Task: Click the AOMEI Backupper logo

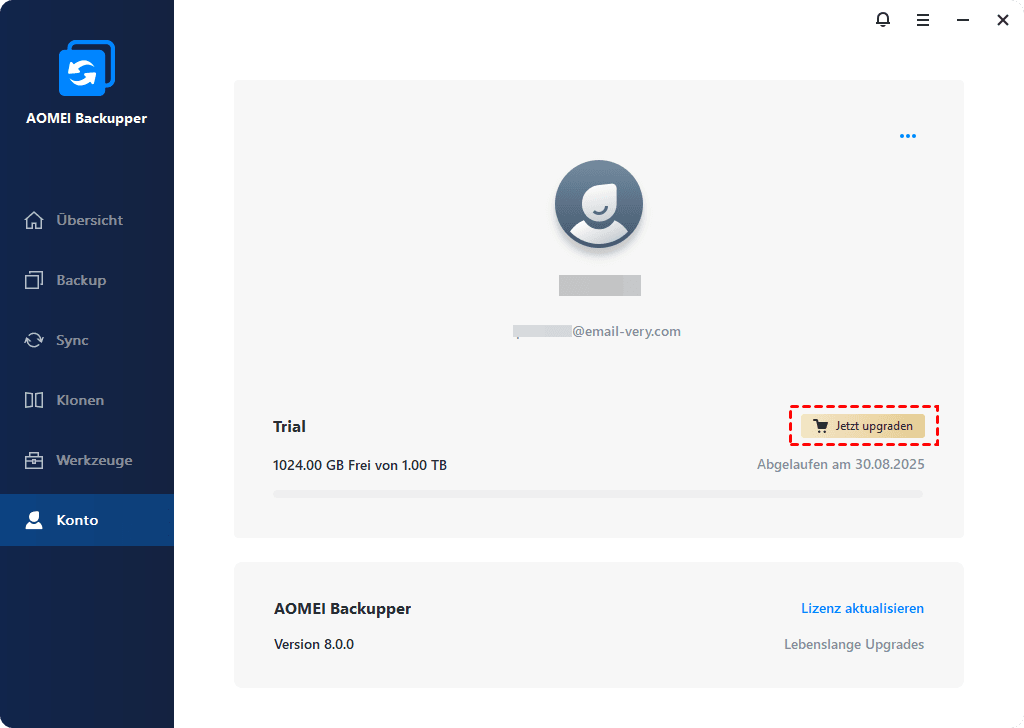Action: pyautogui.click(x=87, y=68)
